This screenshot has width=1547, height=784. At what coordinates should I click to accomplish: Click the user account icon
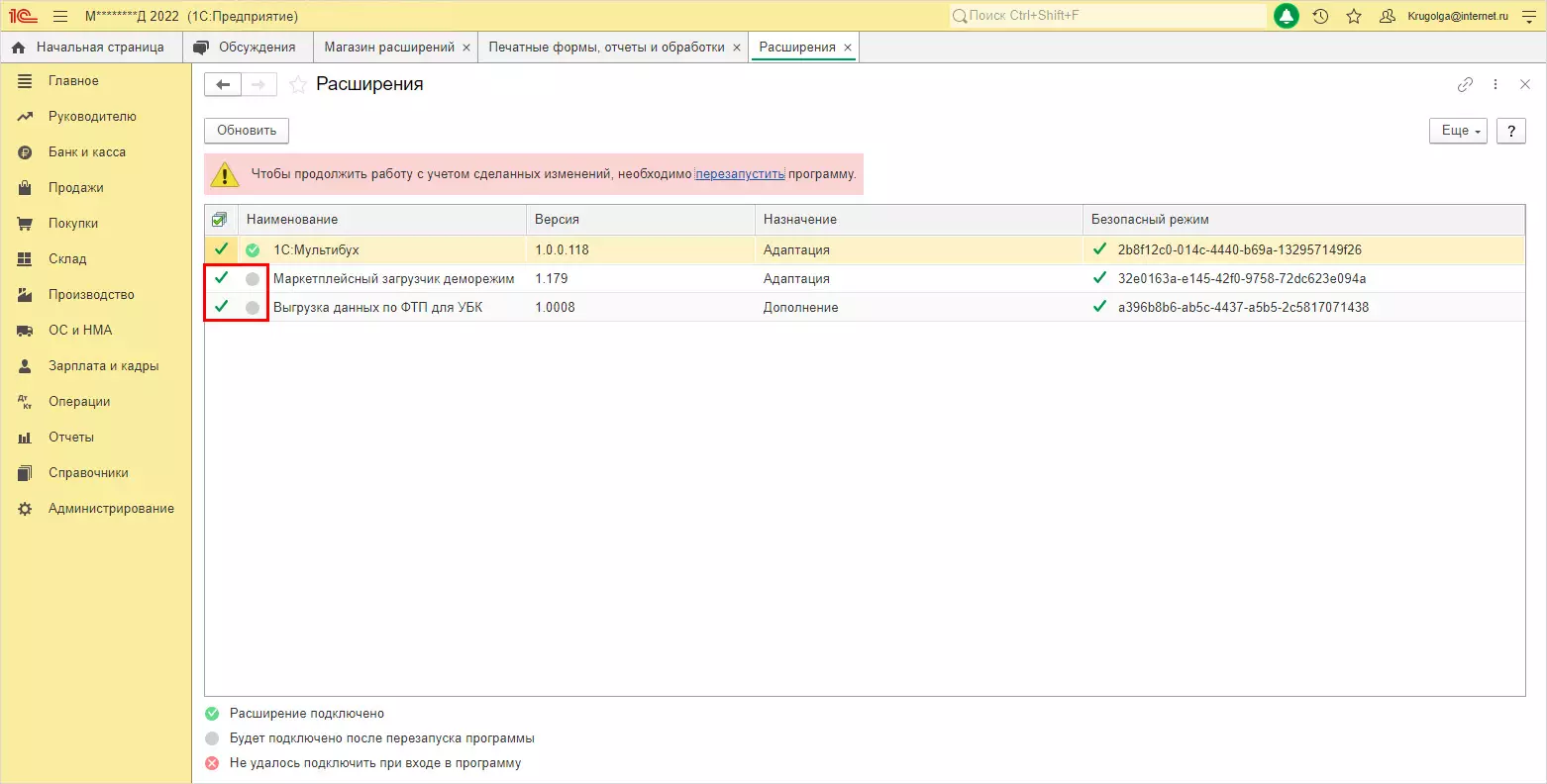click(1388, 16)
